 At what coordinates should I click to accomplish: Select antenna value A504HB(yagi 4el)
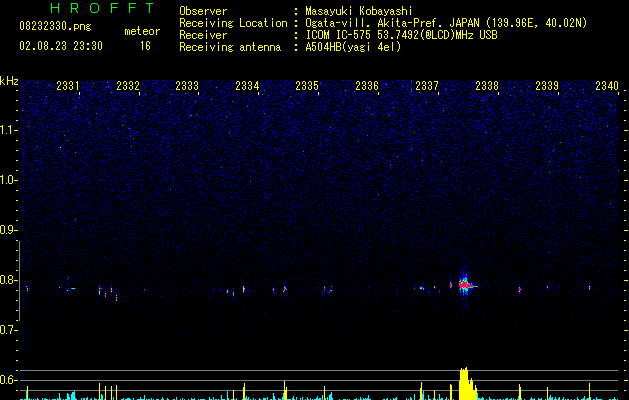pyautogui.click(x=353, y=47)
